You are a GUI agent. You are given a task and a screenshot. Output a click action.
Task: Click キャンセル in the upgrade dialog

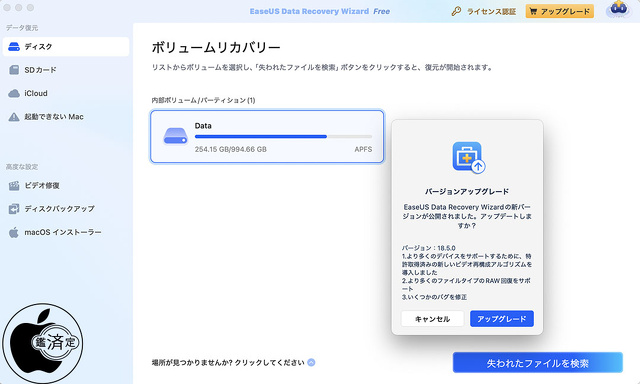click(433, 319)
